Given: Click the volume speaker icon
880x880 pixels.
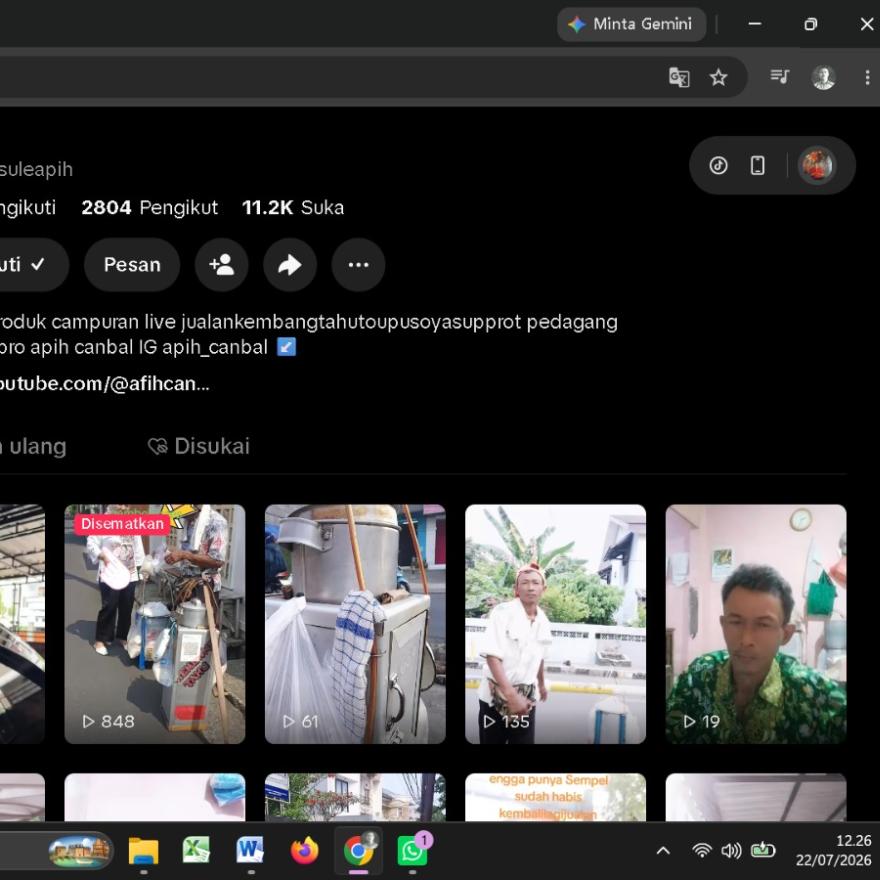Looking at the screenshot, I should 731,851.
